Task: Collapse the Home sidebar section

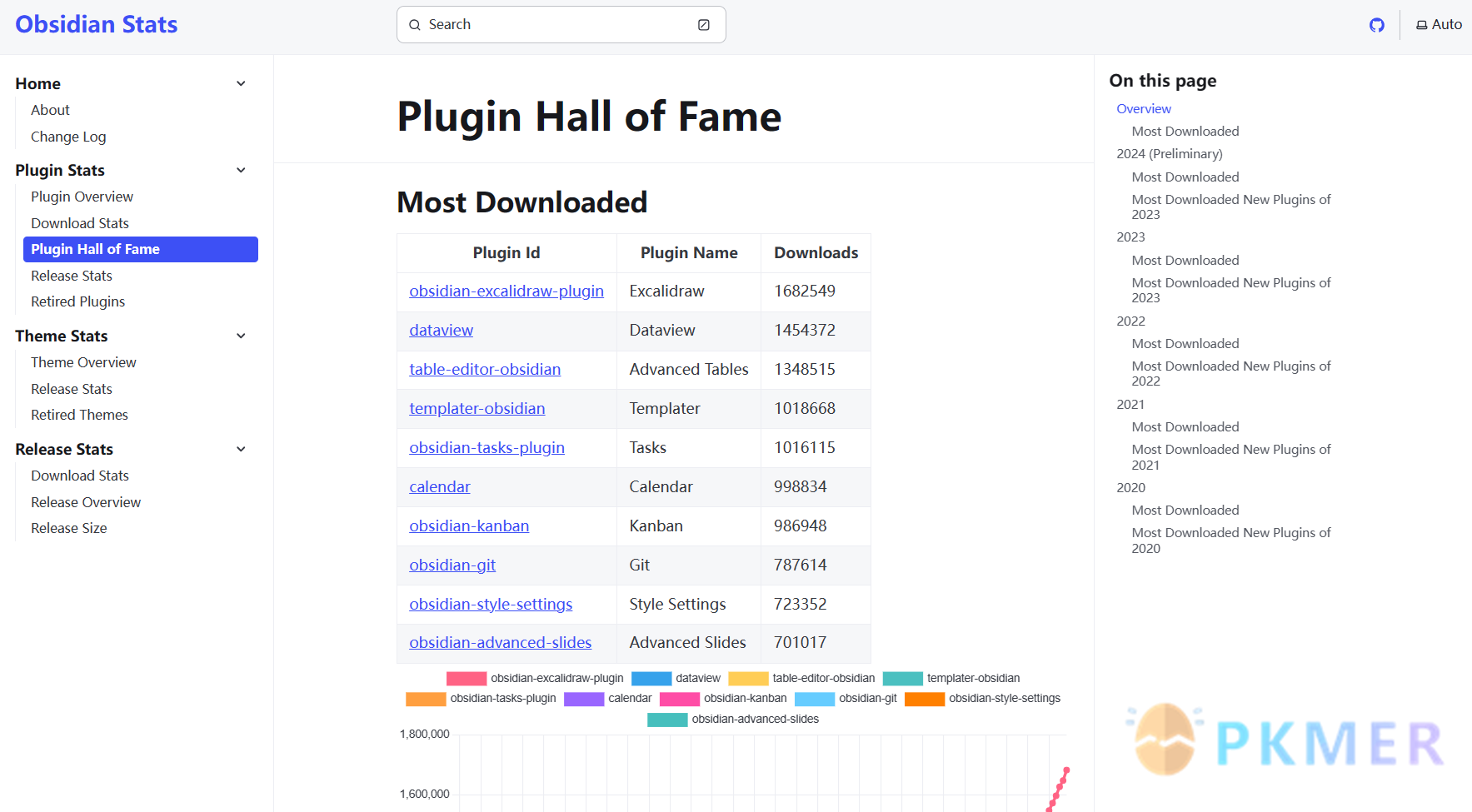Action: [241, 83]
